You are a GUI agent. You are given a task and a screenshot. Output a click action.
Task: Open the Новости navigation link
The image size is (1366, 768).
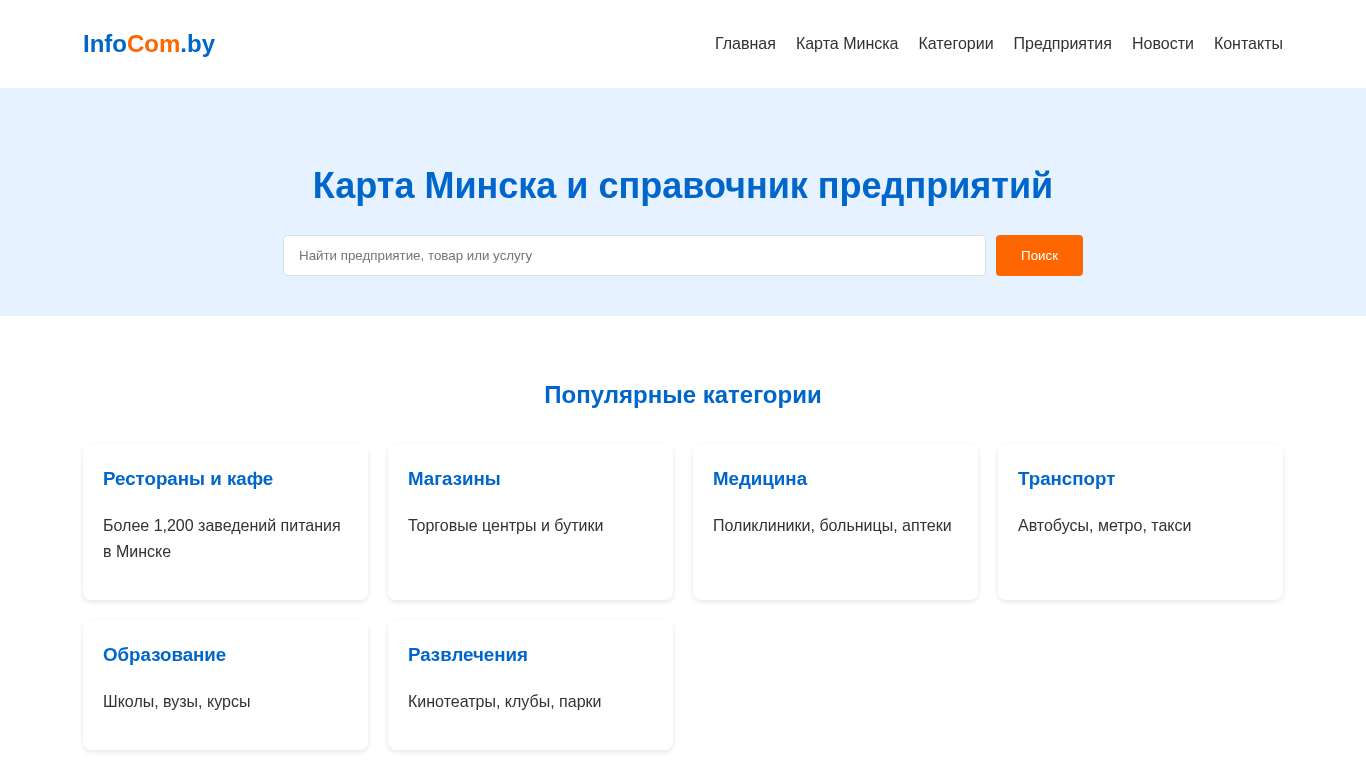coord(1163,44)
